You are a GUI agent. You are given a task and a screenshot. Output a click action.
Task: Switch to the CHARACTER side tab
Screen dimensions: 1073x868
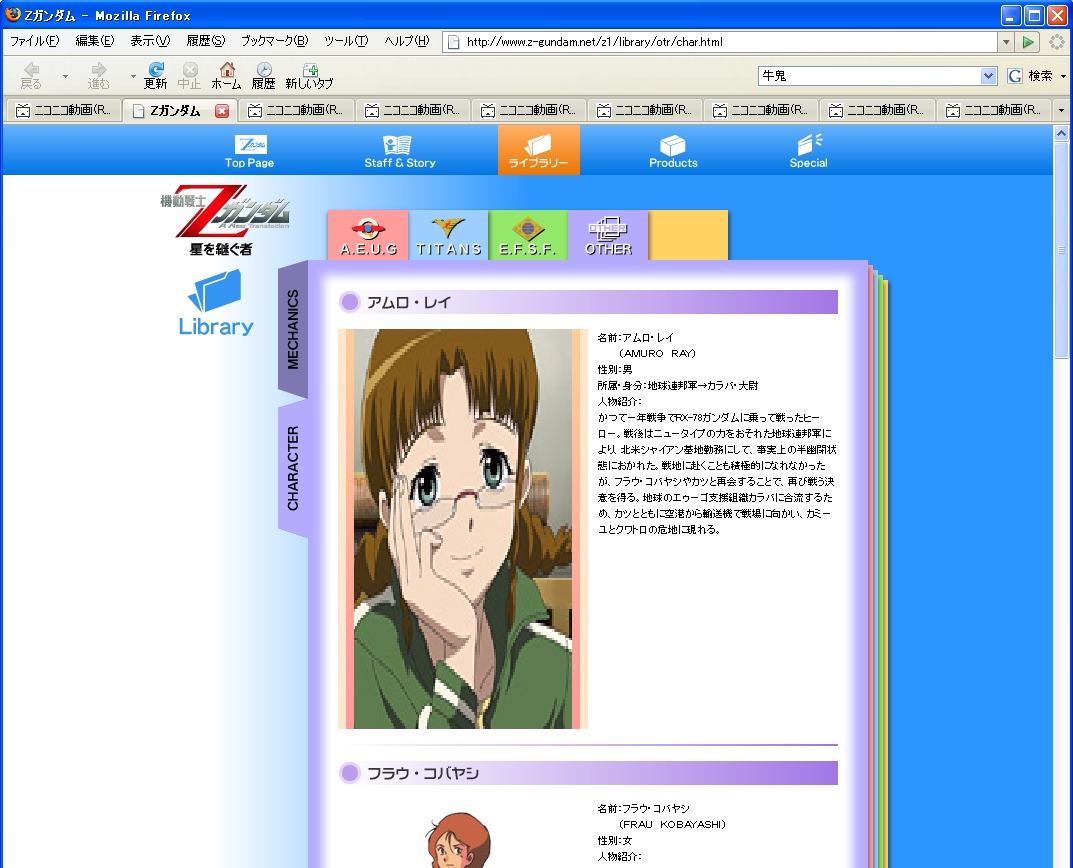[293, 468]
